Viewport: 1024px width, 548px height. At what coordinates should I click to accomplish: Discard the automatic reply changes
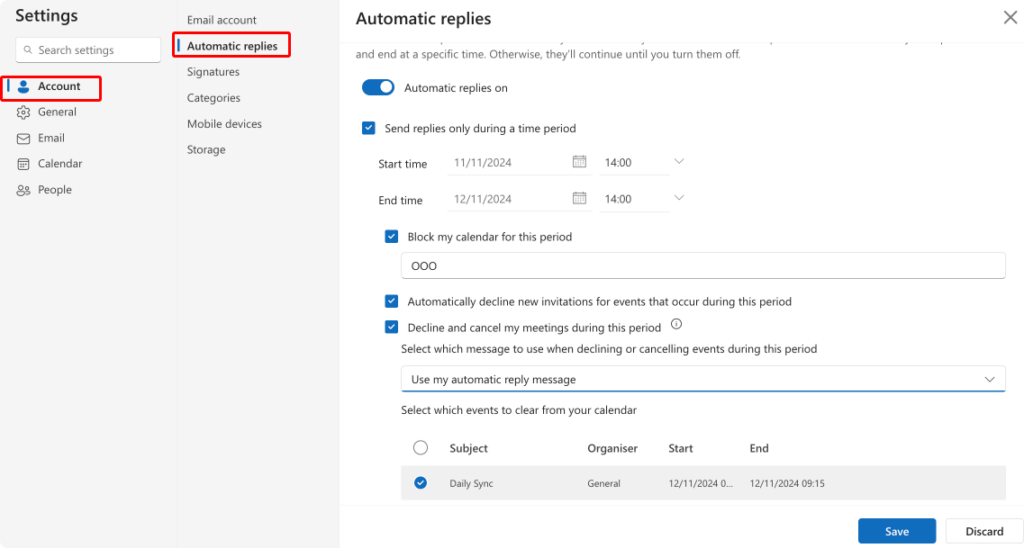984,531
